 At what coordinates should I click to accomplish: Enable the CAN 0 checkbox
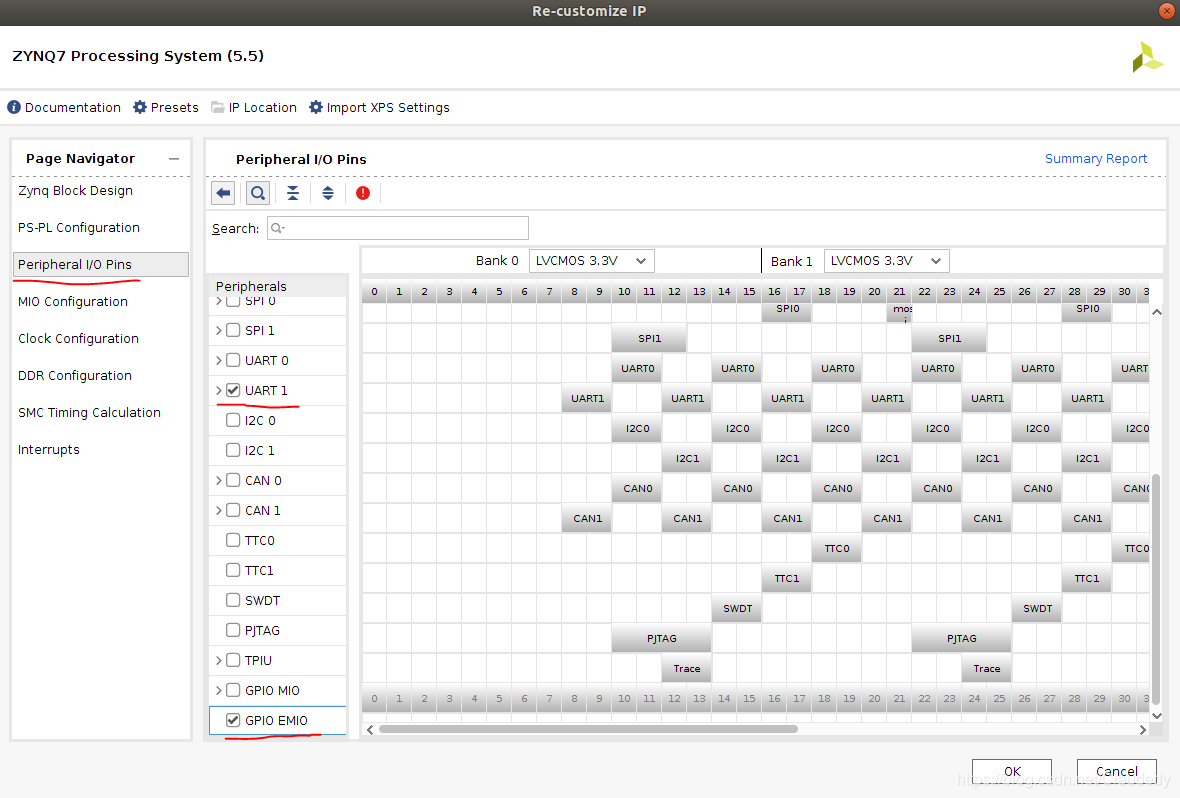[233, 480]
